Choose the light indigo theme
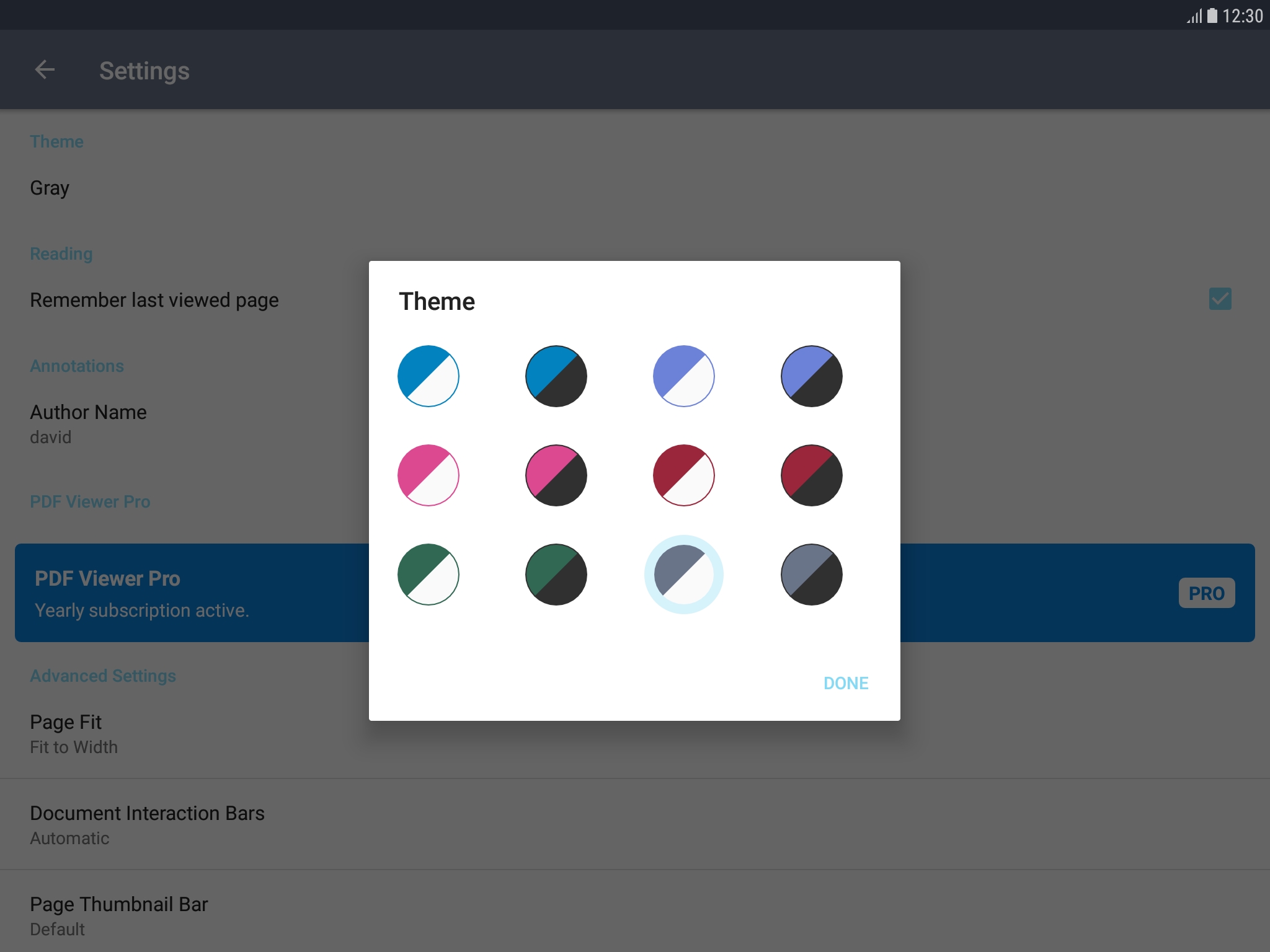Viewport: 1270px width, 952px height. pos(683,376)
